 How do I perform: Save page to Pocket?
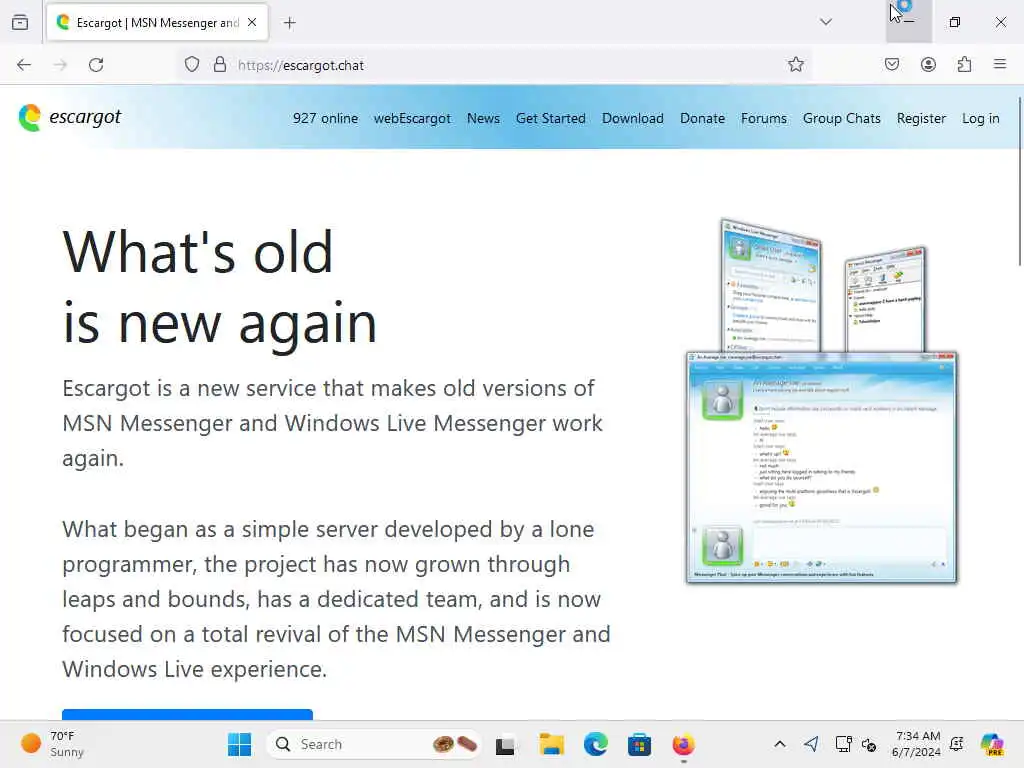pos(892,64)
